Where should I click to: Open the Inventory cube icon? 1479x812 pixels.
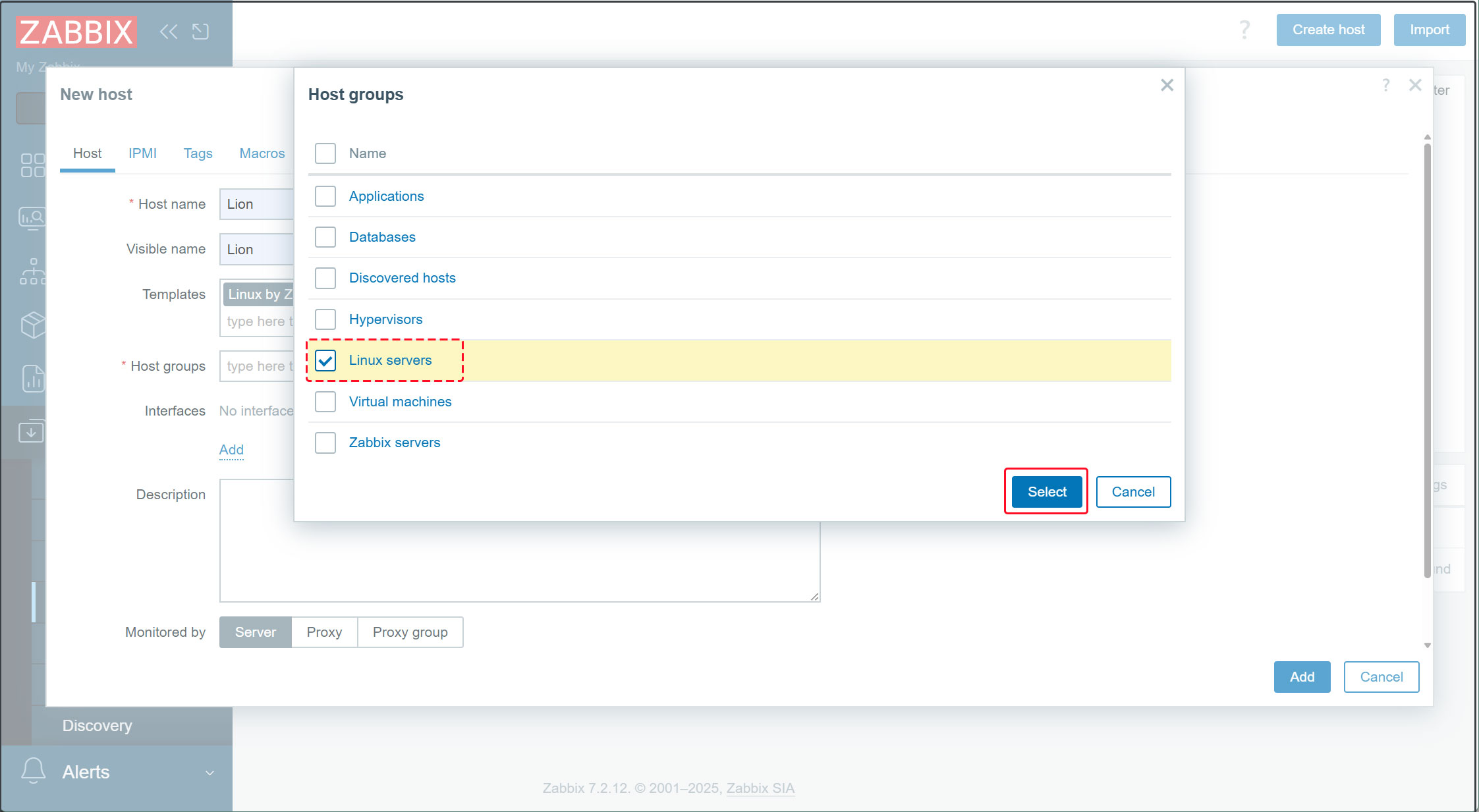[32, 325]
